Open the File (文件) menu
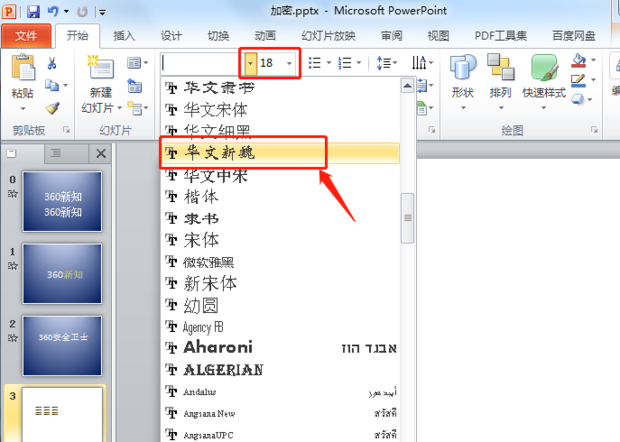Viewport: 620px width, 442px height. click(x=27, y=36)
